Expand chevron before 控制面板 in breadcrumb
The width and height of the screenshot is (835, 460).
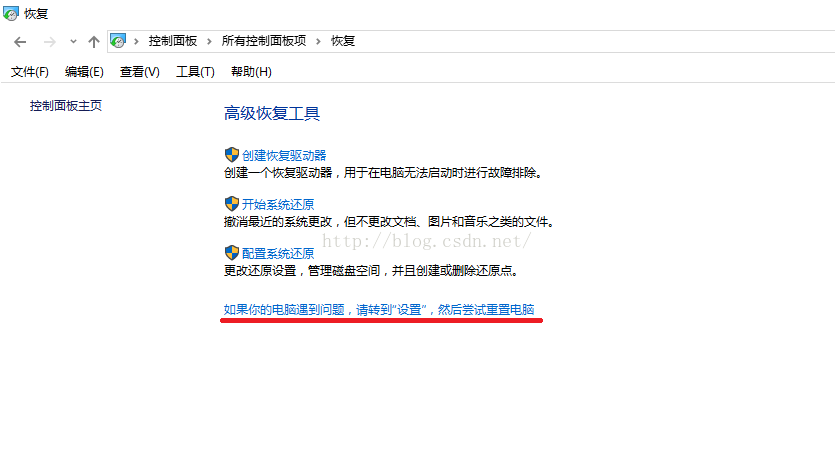[x=136, y=41]
